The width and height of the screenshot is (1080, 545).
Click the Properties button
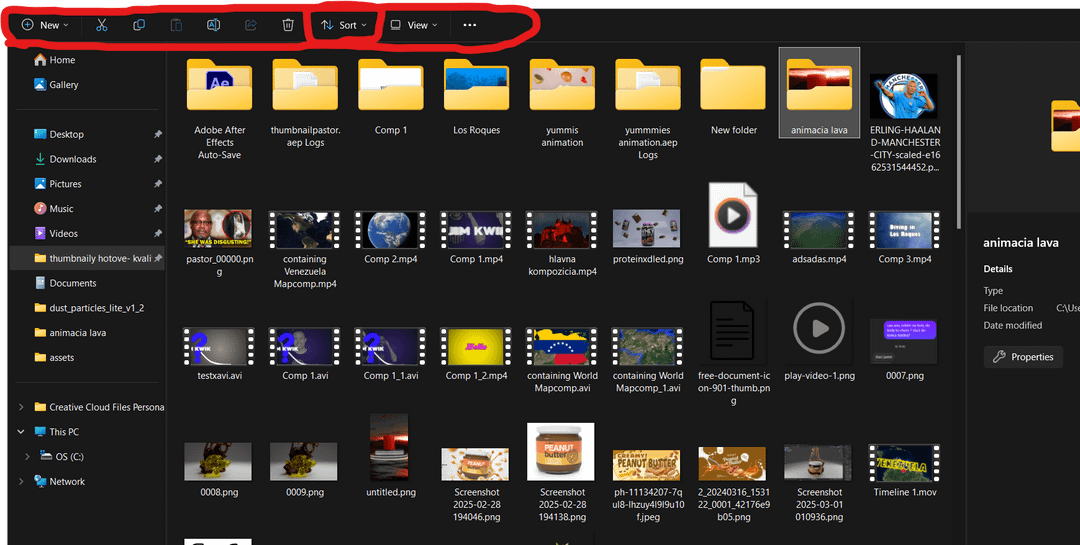[1023, 357]
